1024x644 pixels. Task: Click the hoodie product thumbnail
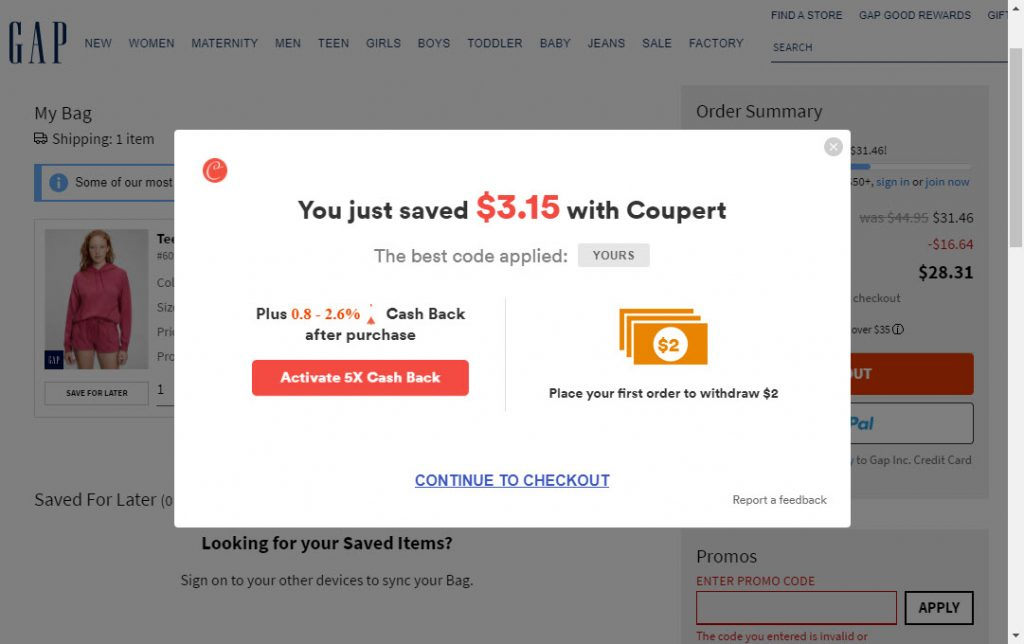point(97,299)
